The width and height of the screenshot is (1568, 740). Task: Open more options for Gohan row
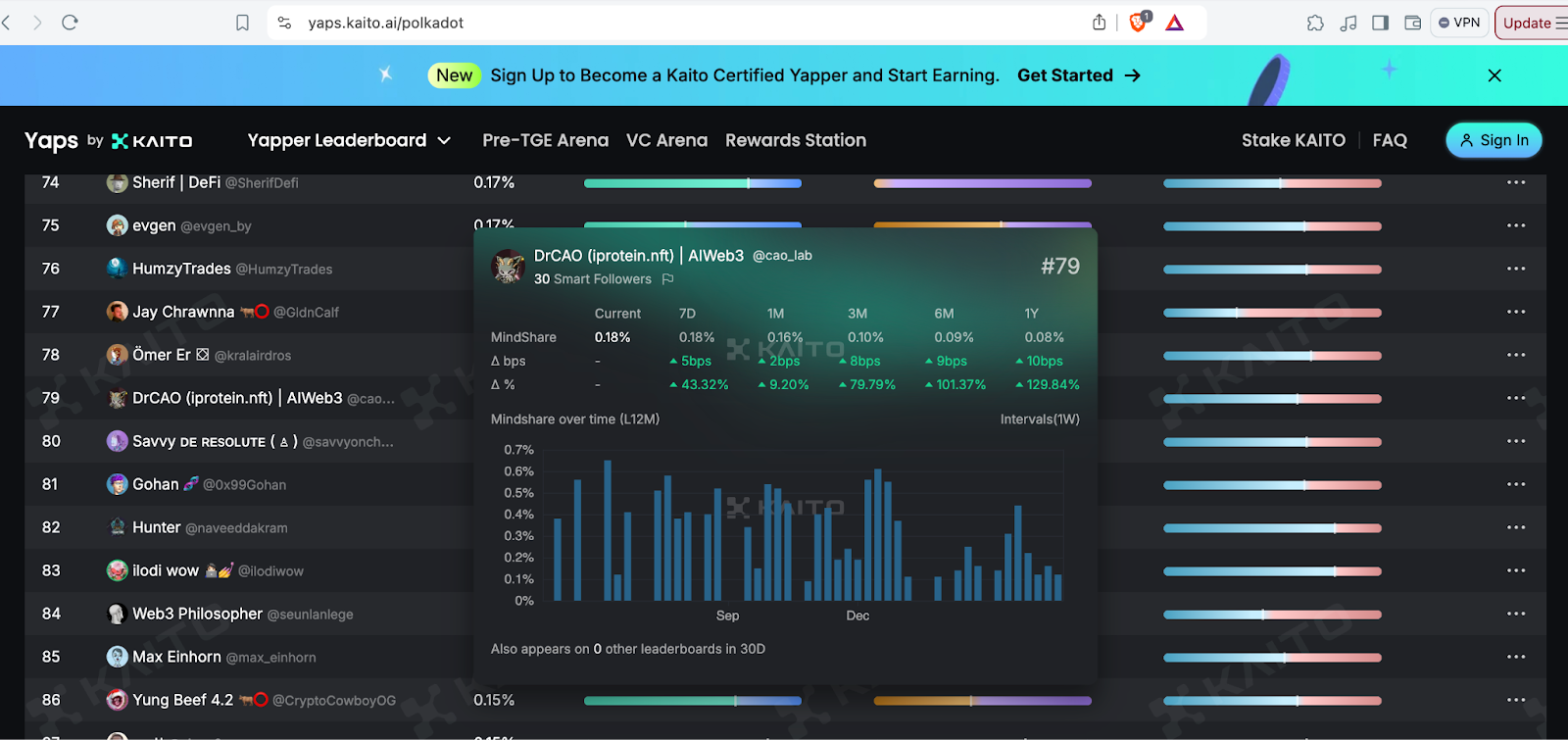point(1516,484)
